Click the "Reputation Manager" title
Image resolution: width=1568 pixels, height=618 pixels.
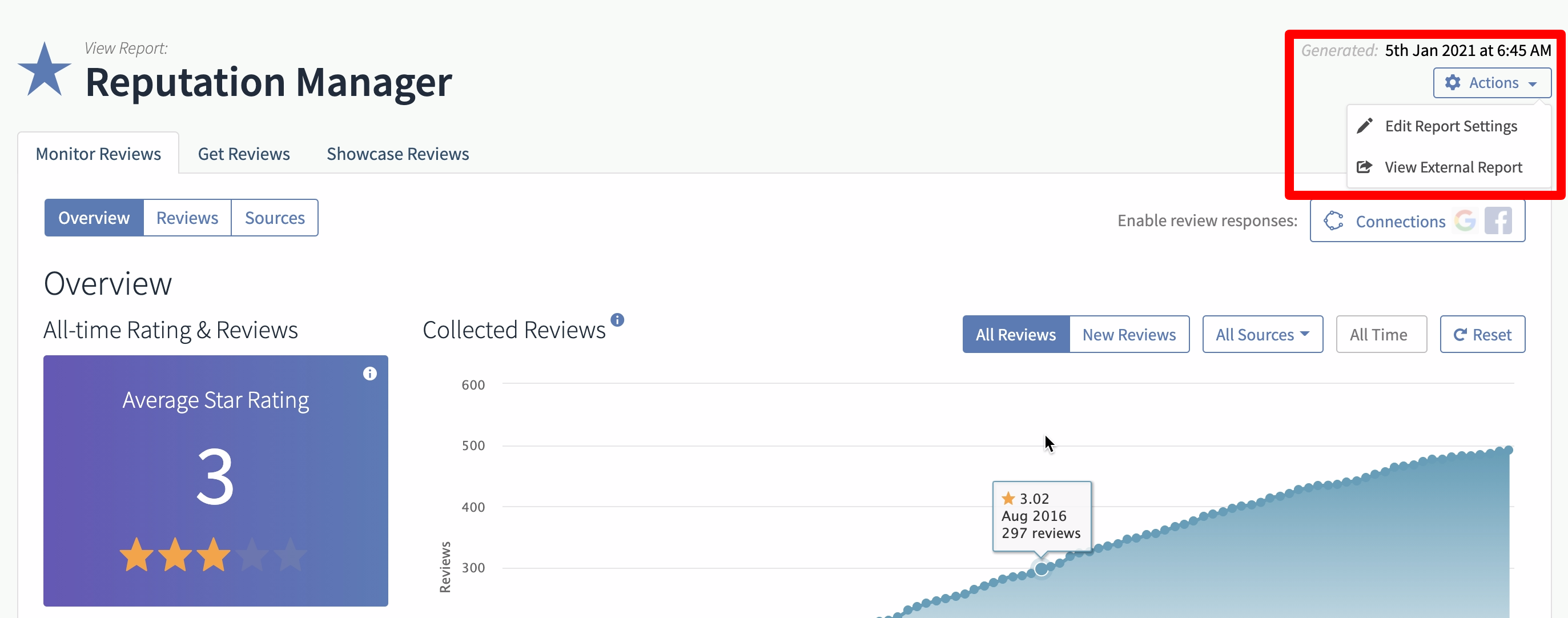coord(268,82)
